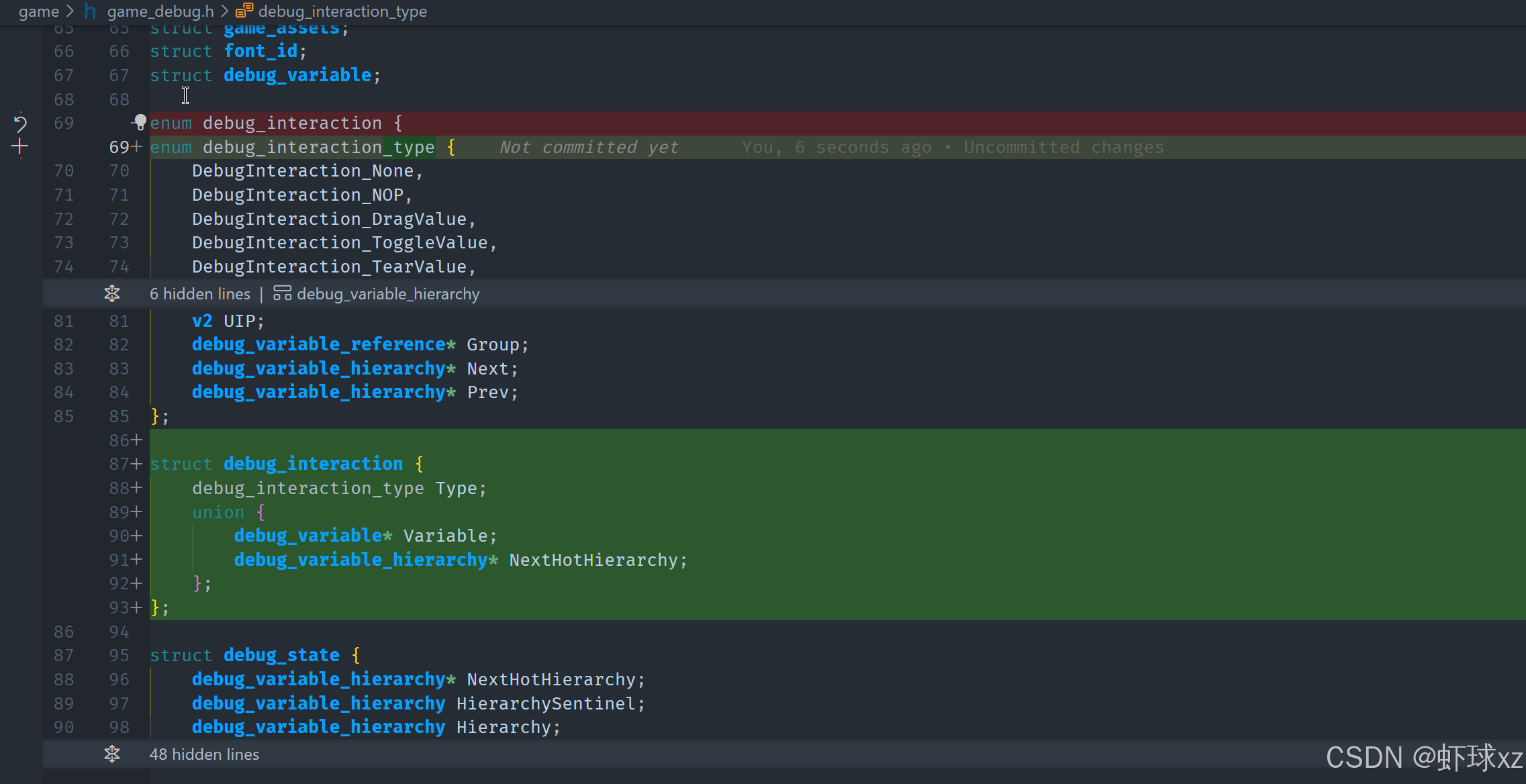The image size is (1526, 784).
Task: Place cursor on 'struct debug_state' line
Action: [244, 655]
